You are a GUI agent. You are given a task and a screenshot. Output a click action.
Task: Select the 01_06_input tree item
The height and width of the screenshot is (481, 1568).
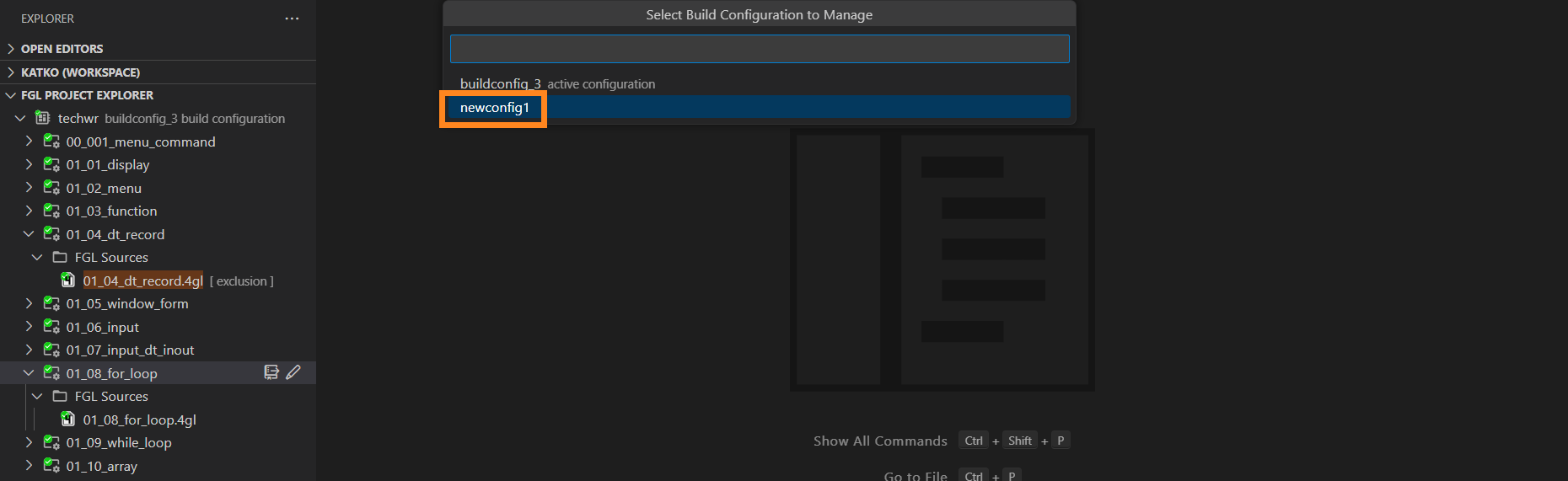pos(102,327)
